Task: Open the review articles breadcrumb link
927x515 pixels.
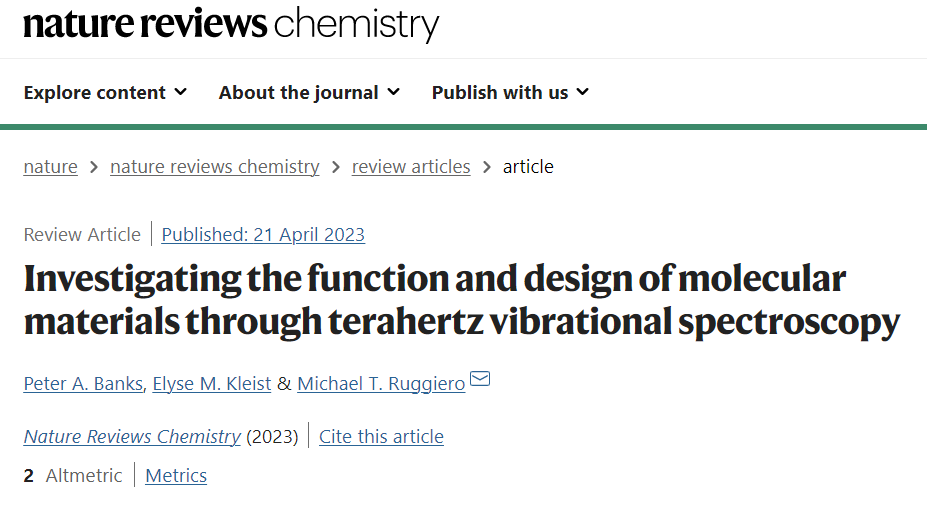Action: click(x=411, y=167)
